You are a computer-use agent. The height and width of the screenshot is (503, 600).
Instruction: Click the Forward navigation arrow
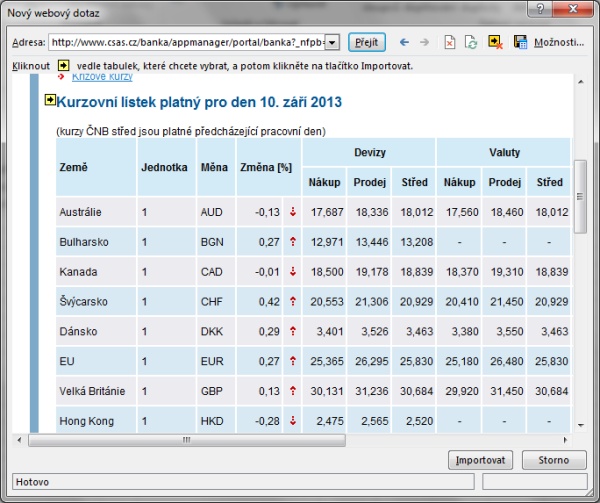pos(424,42)
